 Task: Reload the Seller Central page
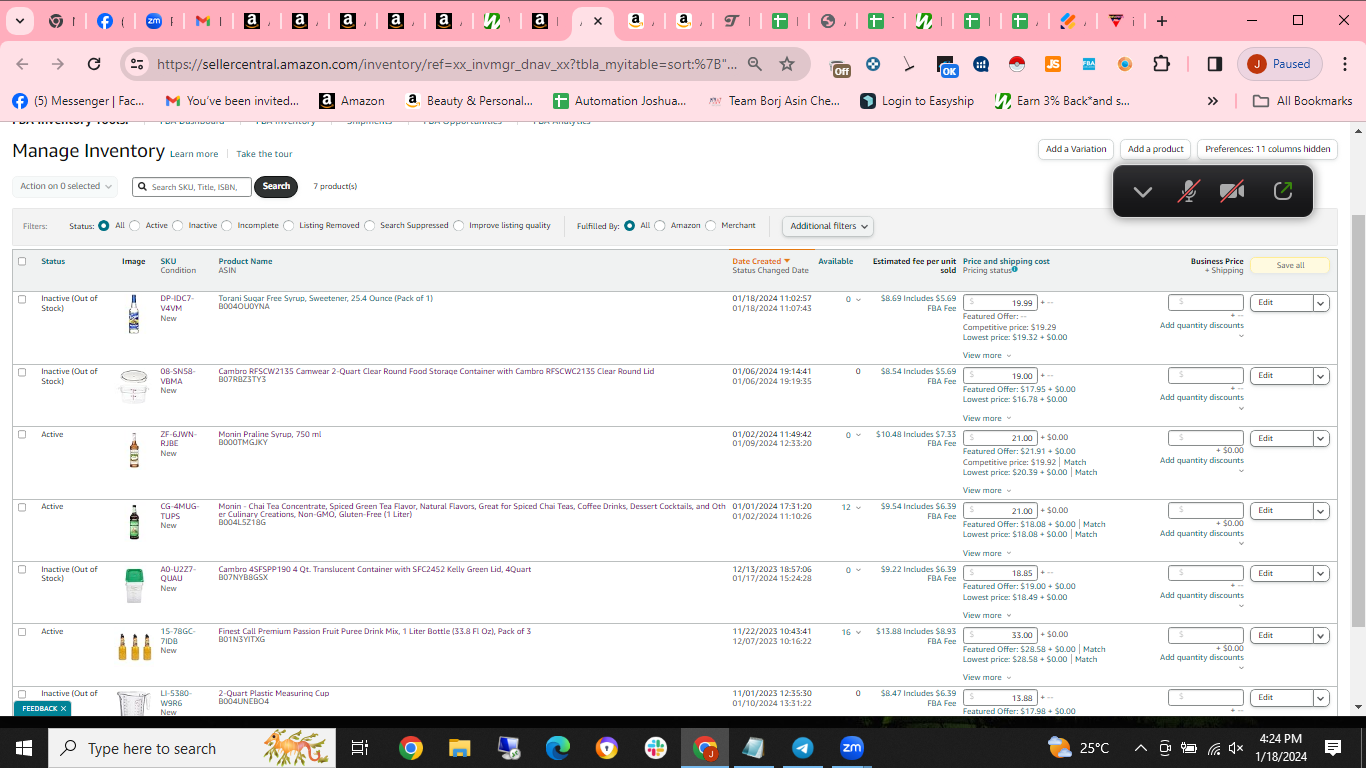[94, 64]
